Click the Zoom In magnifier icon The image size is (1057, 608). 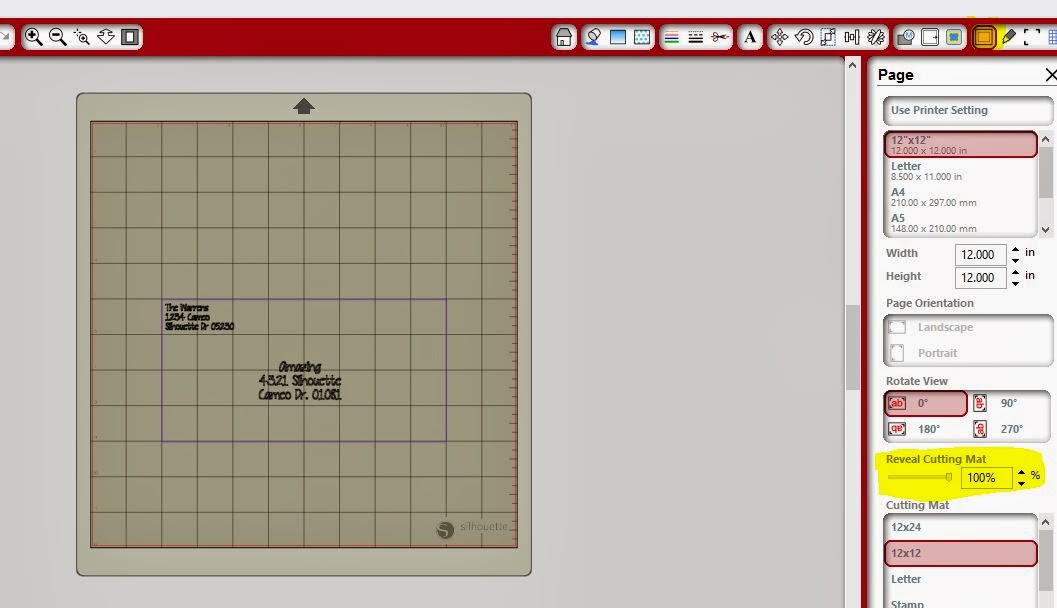34,37
